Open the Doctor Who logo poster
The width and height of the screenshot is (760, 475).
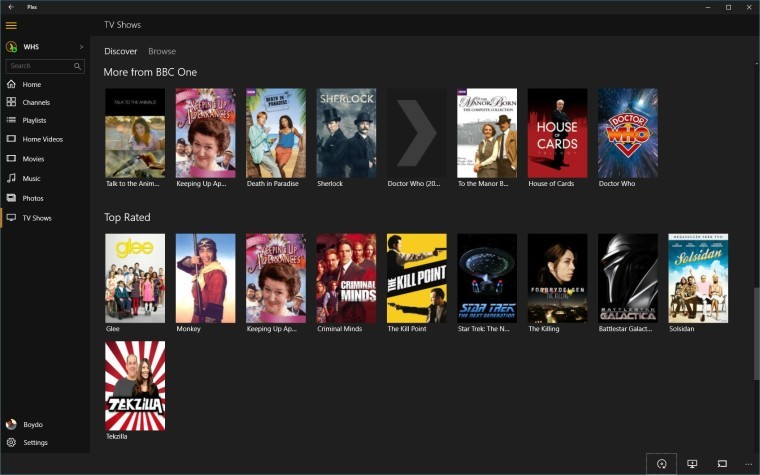tap(628, 133)
